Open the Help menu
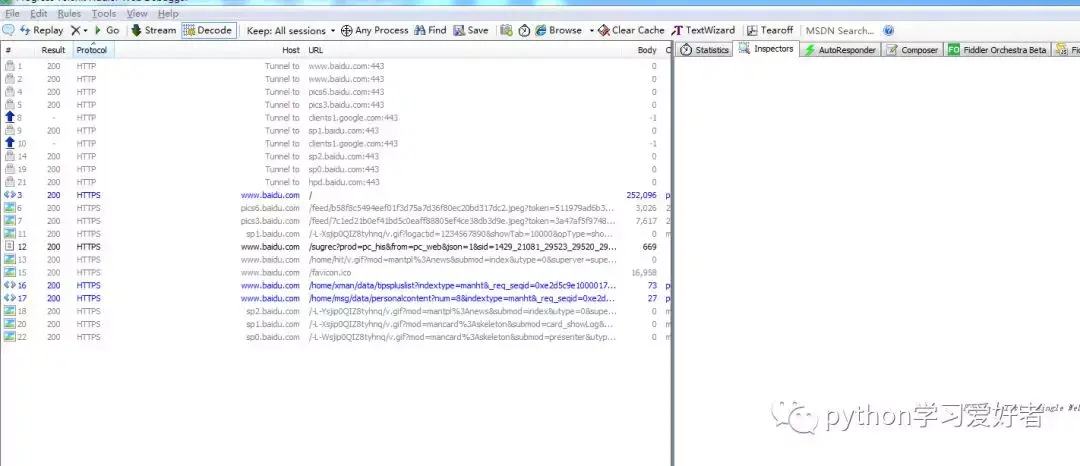1080x466 pixels. click(x=168, y=13)
